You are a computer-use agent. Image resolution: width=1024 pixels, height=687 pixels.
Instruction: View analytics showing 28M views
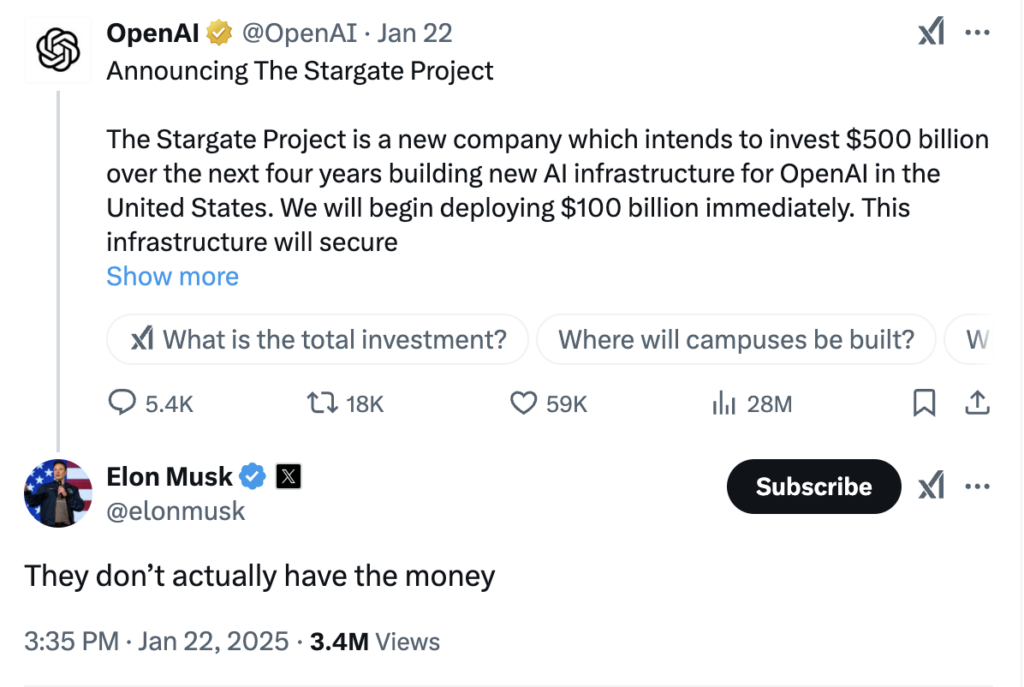[x=724, y=403]
